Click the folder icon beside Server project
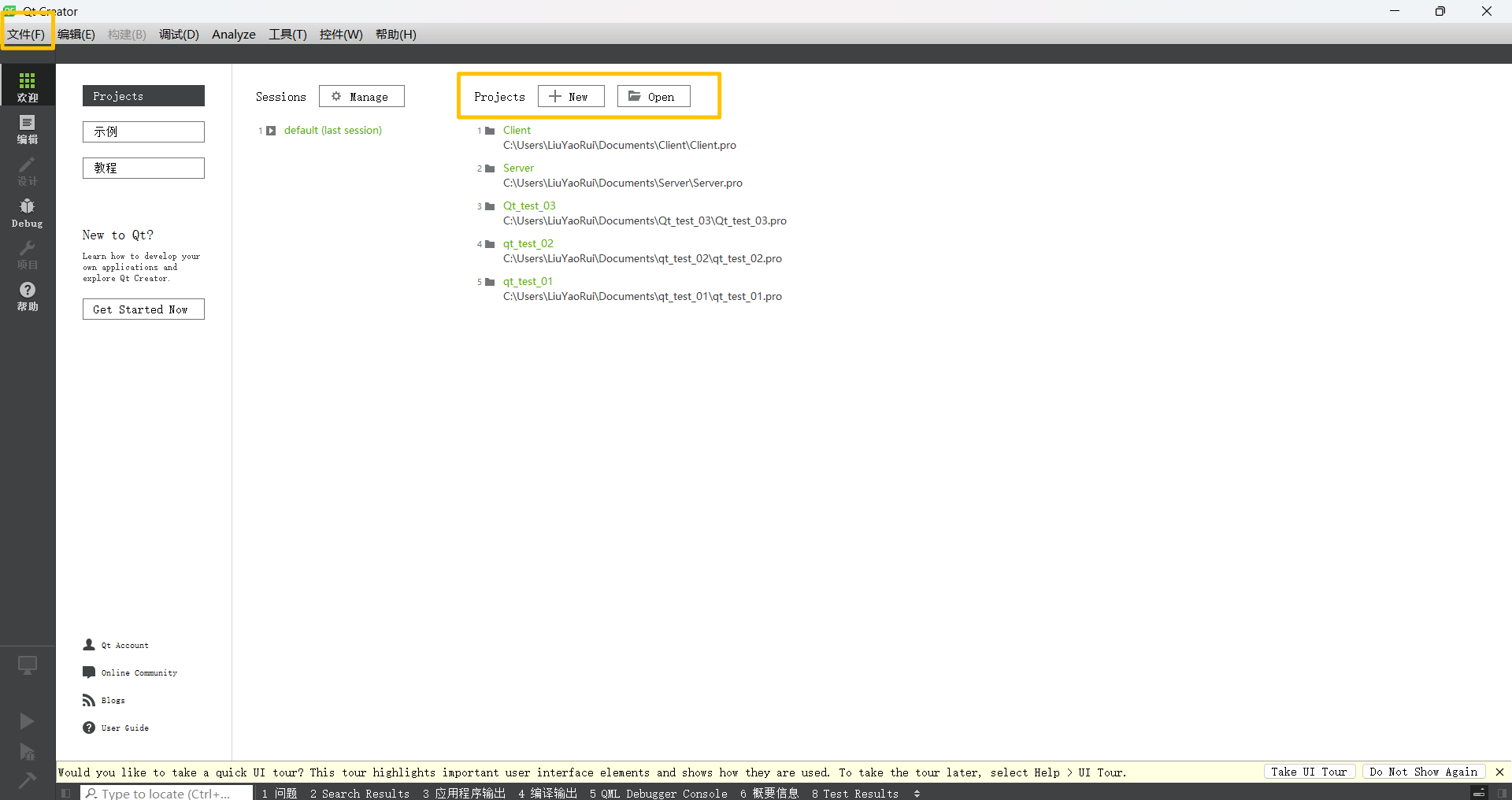 (x=490, y=169)
